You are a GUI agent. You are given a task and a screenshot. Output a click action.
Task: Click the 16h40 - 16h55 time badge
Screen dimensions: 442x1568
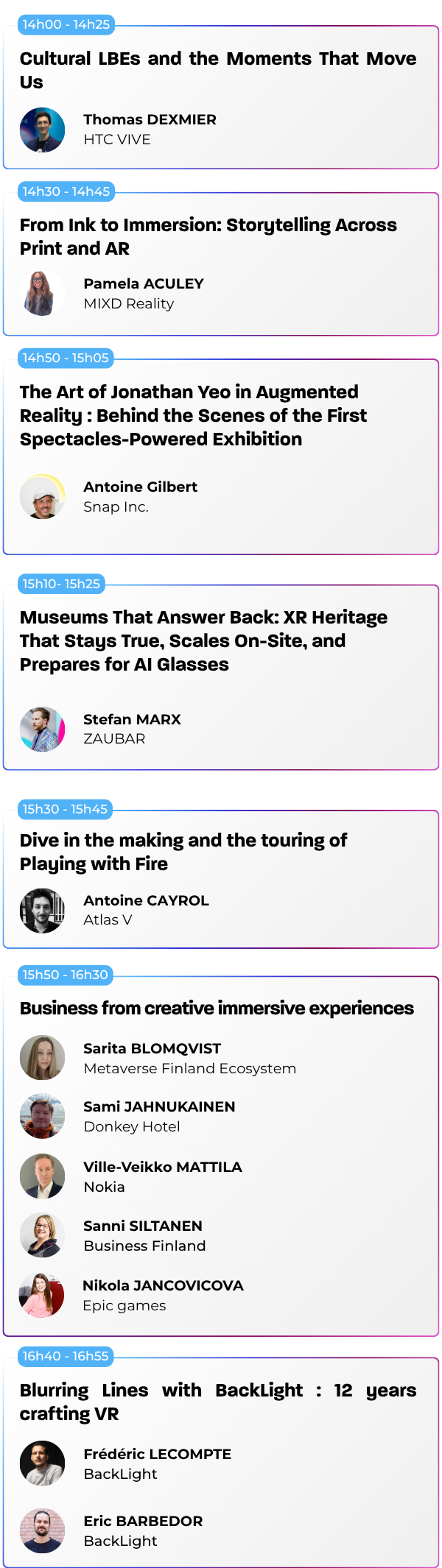[x=65, y=1356]
